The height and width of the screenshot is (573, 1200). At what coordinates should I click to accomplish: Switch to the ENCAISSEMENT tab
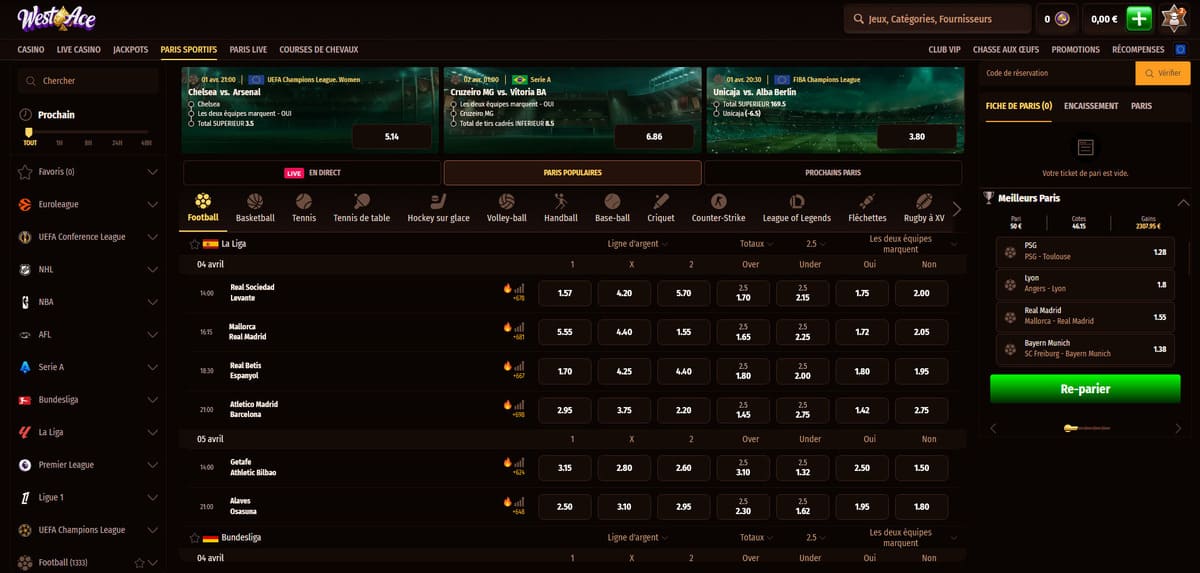[1091, 105]
